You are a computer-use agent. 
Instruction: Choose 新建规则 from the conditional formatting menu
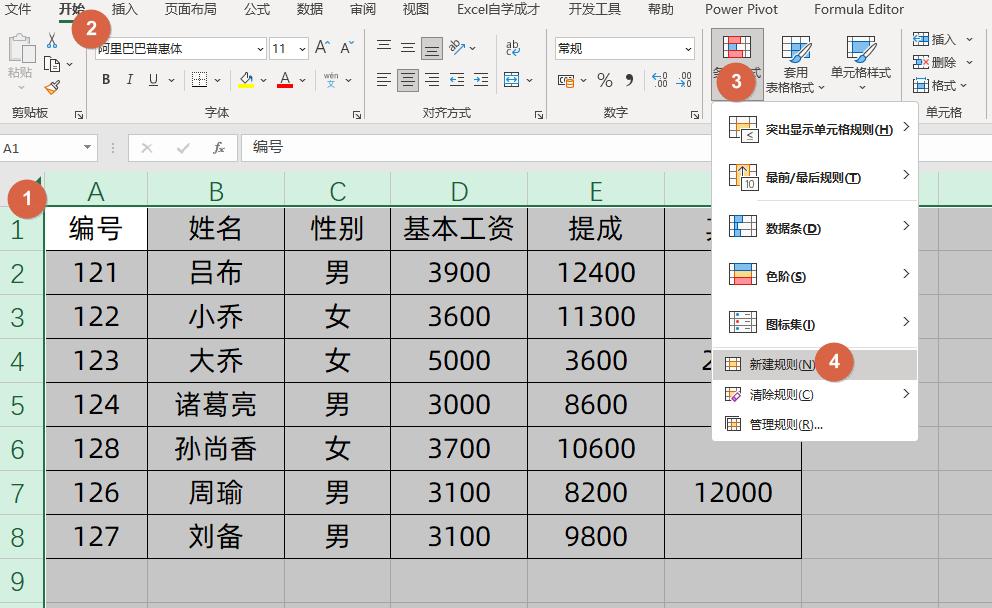click(778, 364)
